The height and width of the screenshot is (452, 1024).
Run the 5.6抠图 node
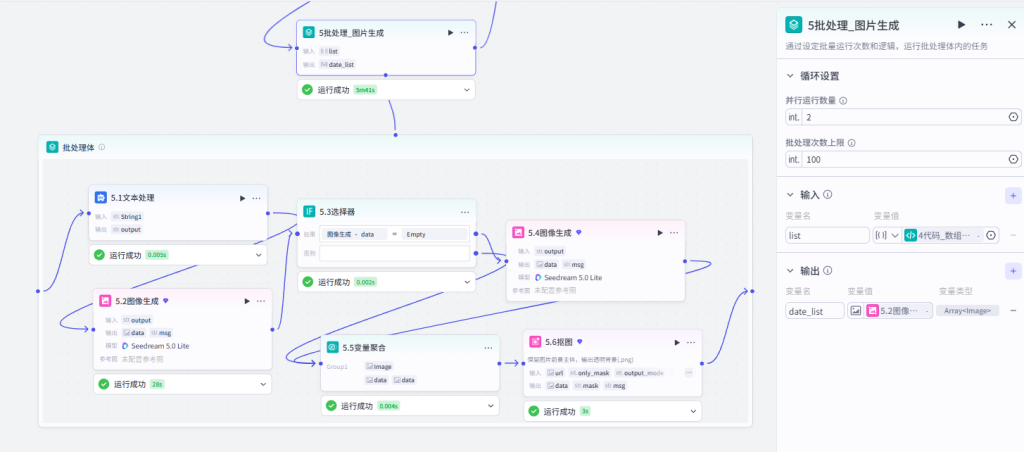[677, 342]
